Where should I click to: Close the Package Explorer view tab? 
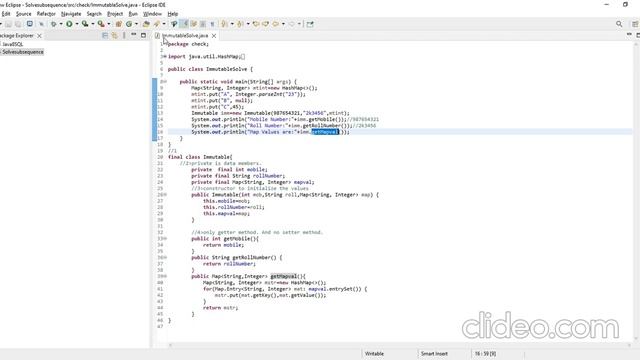click(x=39, y=36)
